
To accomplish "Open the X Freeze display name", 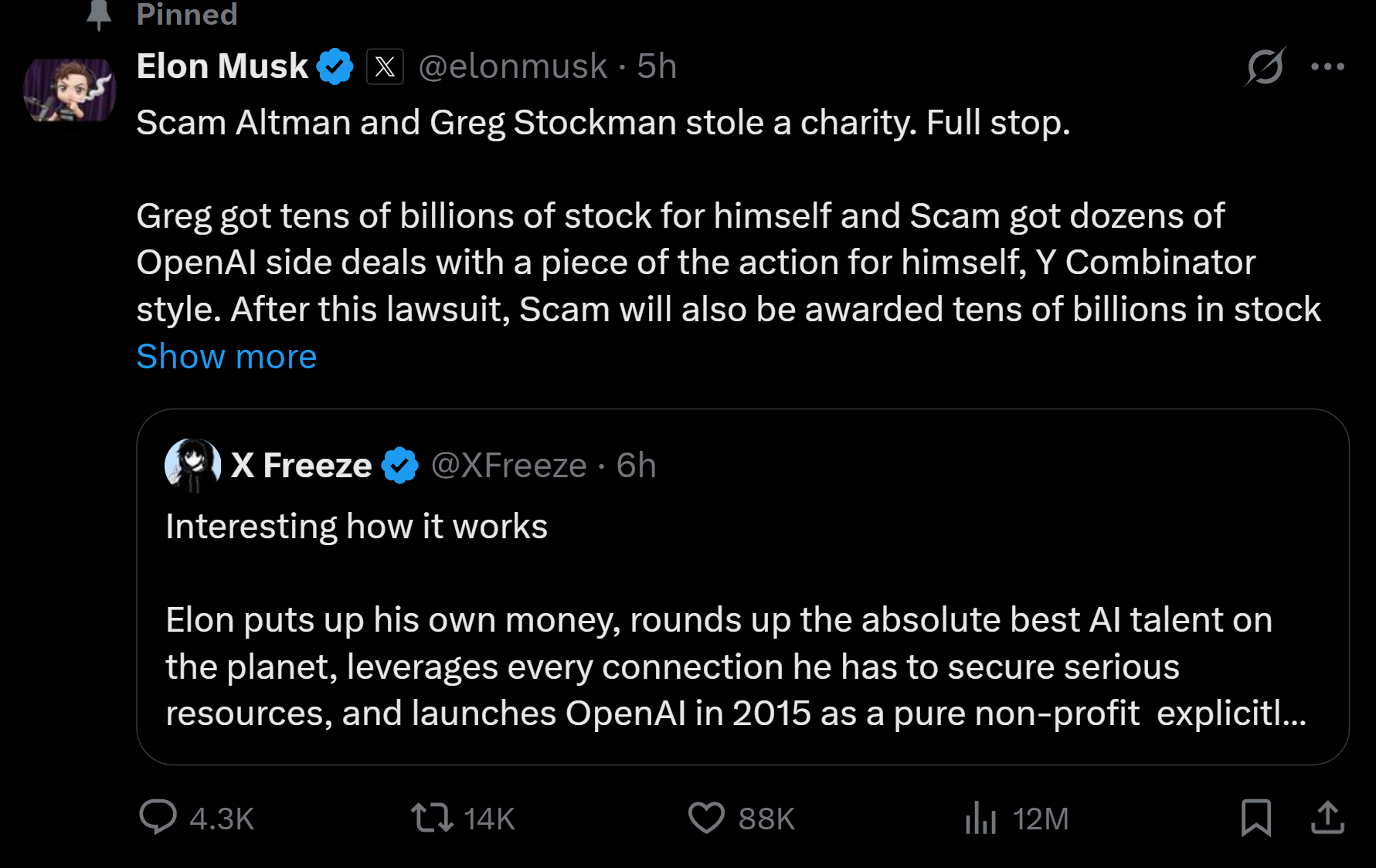I will click(x=301, y=466).
